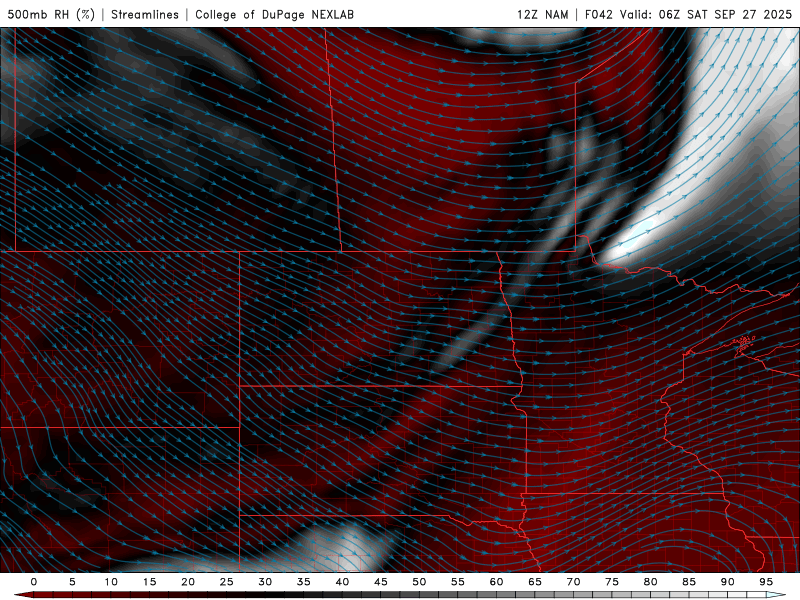
Task: Click the "500mb RH (%)" title text
Action: pyautogui.click(x=51, y=14)
